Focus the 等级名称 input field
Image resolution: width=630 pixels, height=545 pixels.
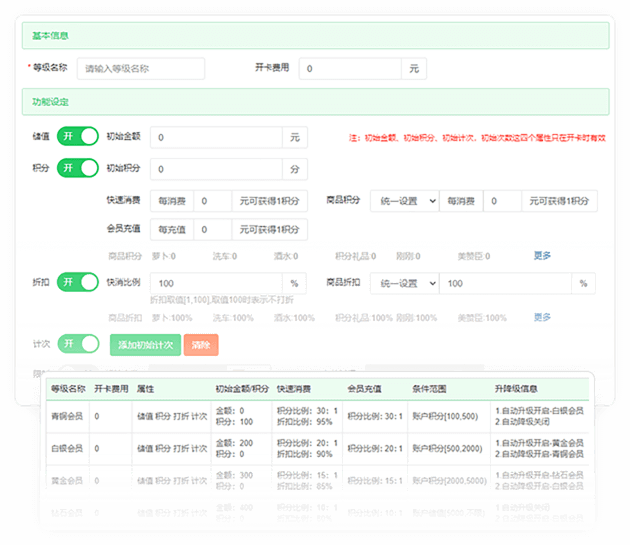point(141,69)
